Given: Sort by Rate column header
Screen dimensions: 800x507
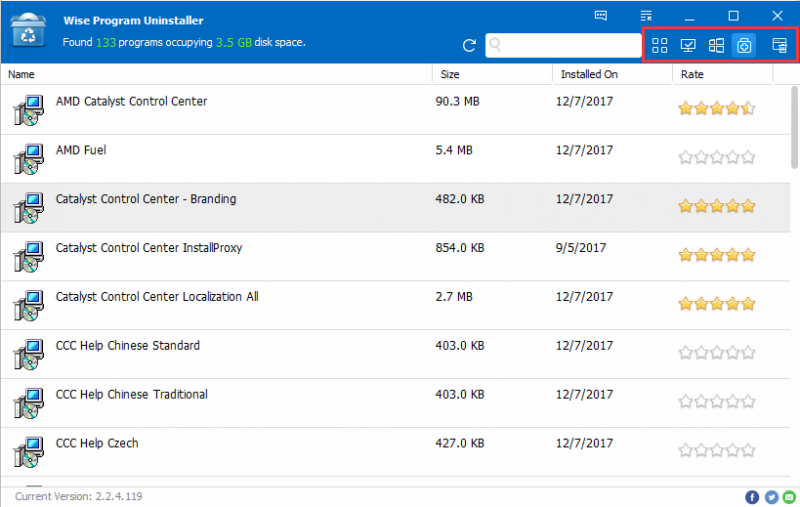Looking at the screenshot, I should pos(723,74).
